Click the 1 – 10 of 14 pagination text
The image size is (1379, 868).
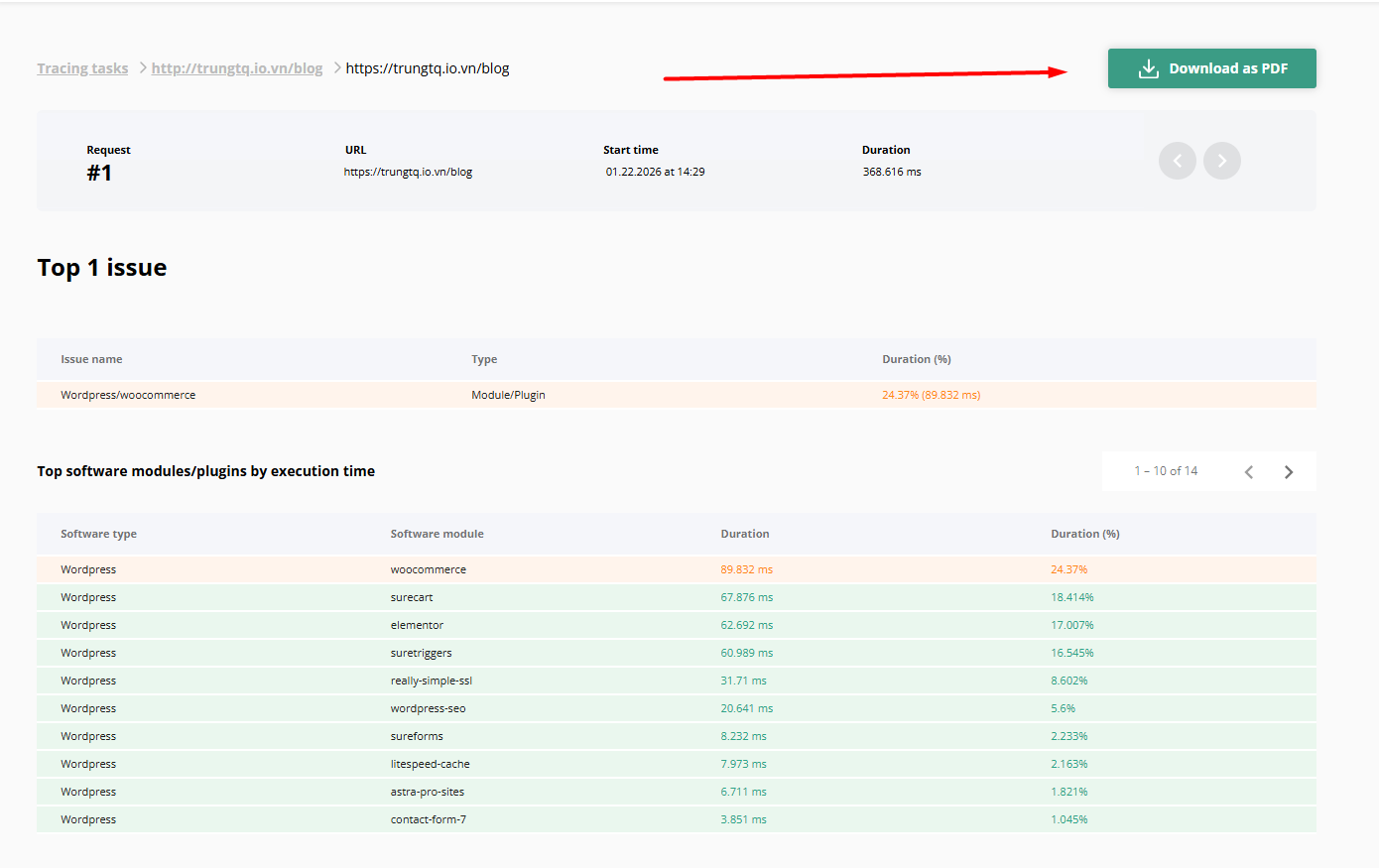[1166, 471]
